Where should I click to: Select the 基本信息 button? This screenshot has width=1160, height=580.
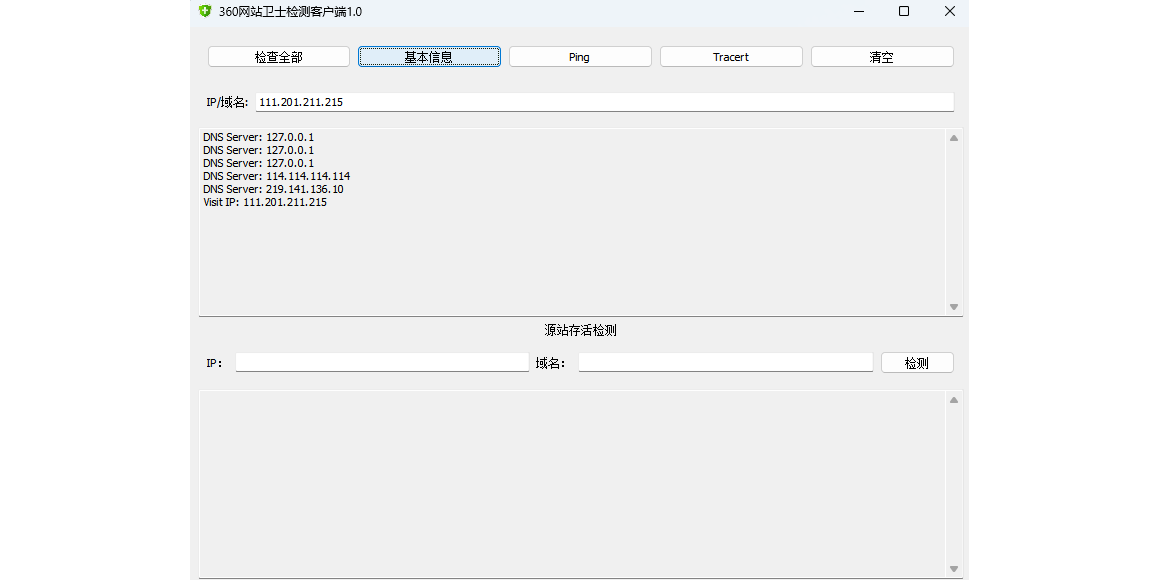click(429, 57)
